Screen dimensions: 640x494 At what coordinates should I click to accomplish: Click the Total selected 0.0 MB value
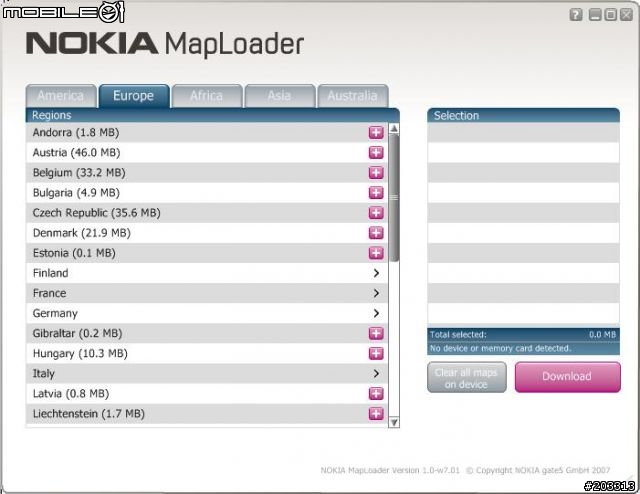[602, 334]
